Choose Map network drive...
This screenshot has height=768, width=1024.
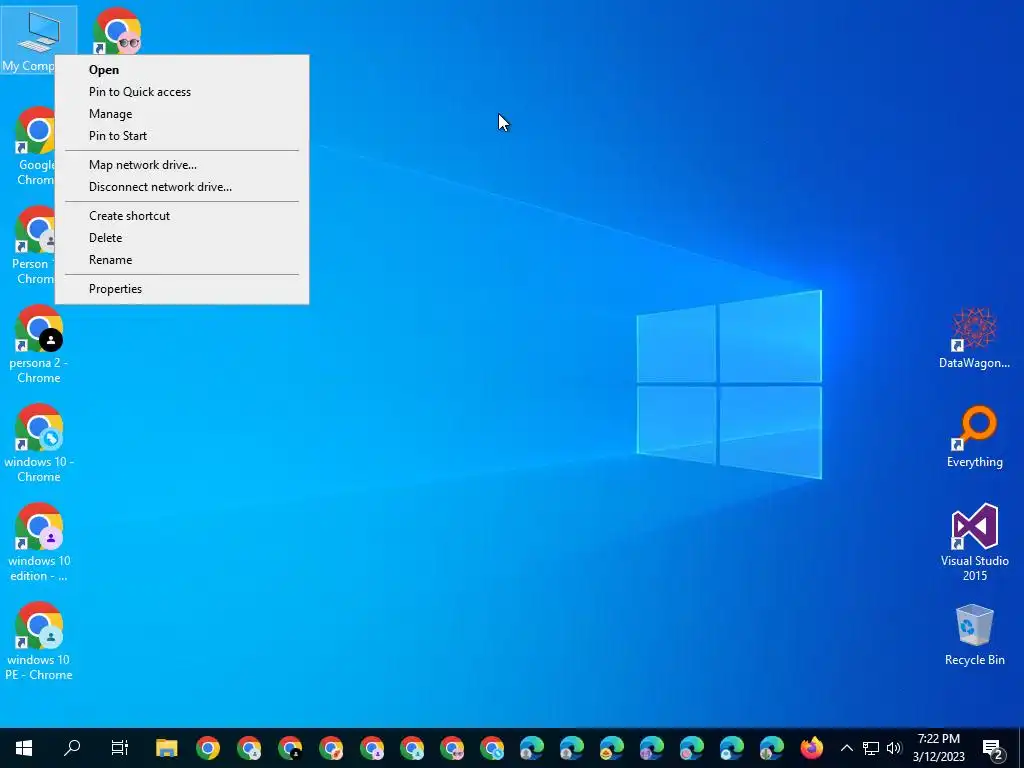click(182, 165)
